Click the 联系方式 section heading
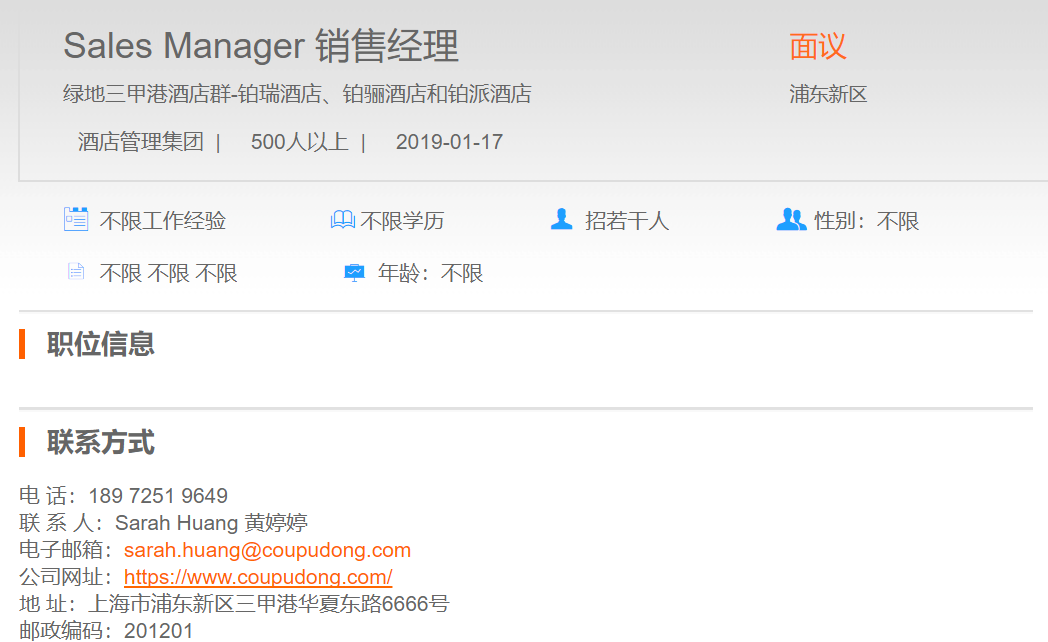 [x=101, y=442]
